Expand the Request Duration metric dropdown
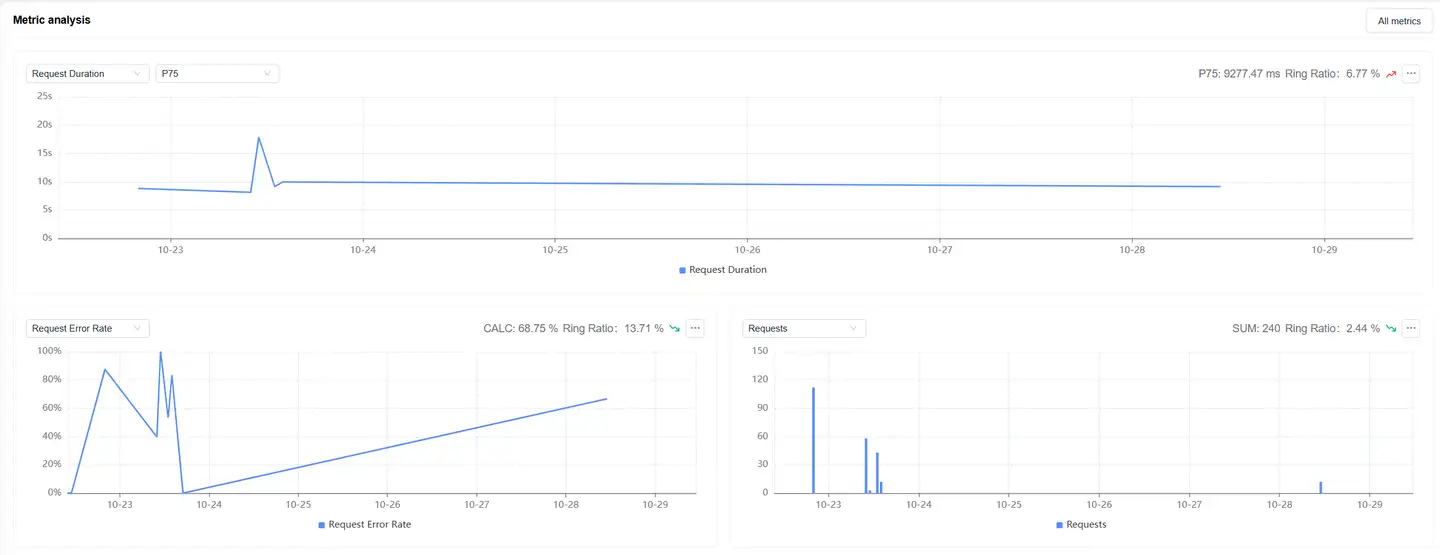The height and width of the screenshot is (555, 1440). click(x=88, y=73)
